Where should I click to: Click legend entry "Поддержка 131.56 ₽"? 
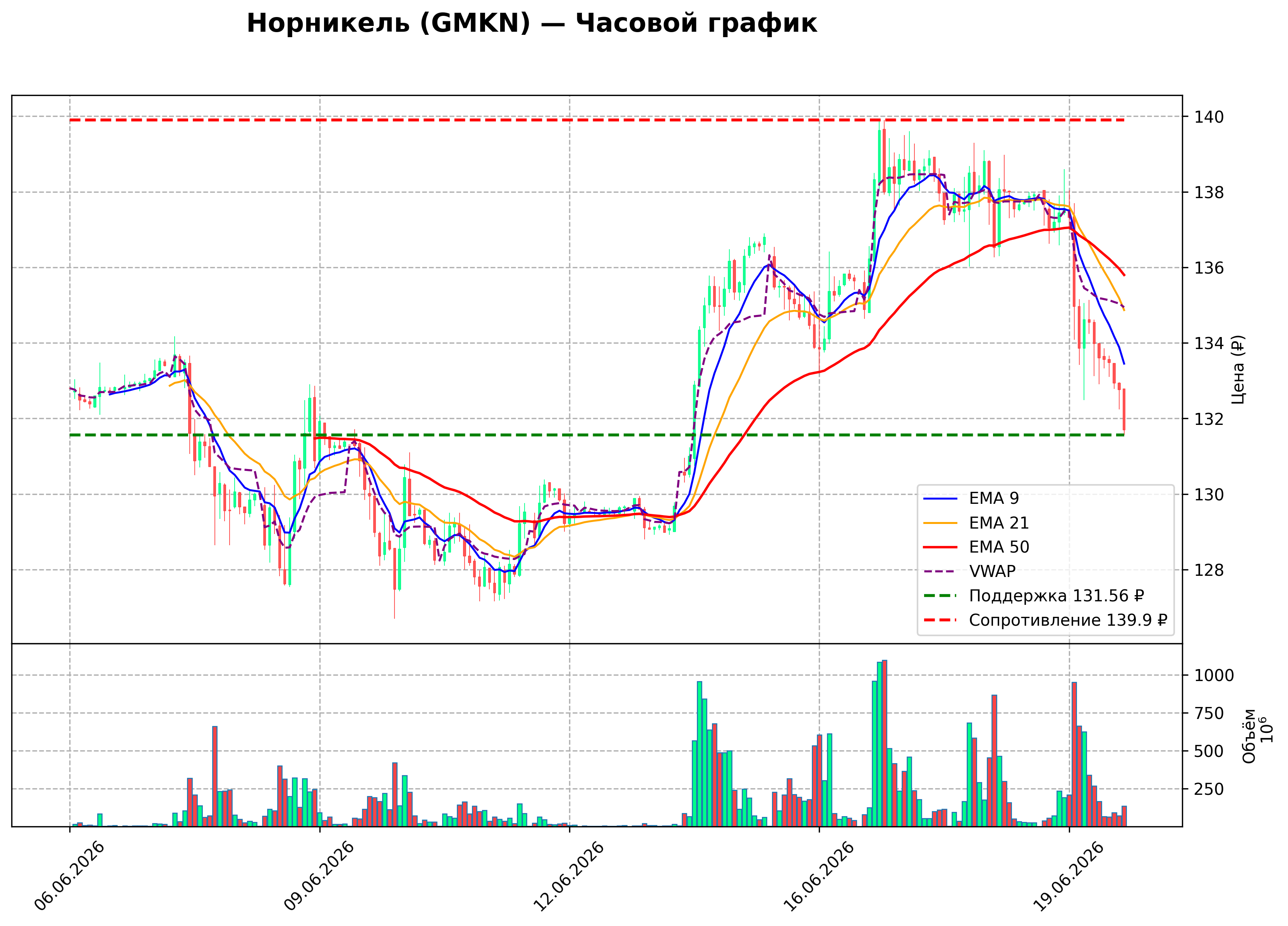(x=1034, y=596)
